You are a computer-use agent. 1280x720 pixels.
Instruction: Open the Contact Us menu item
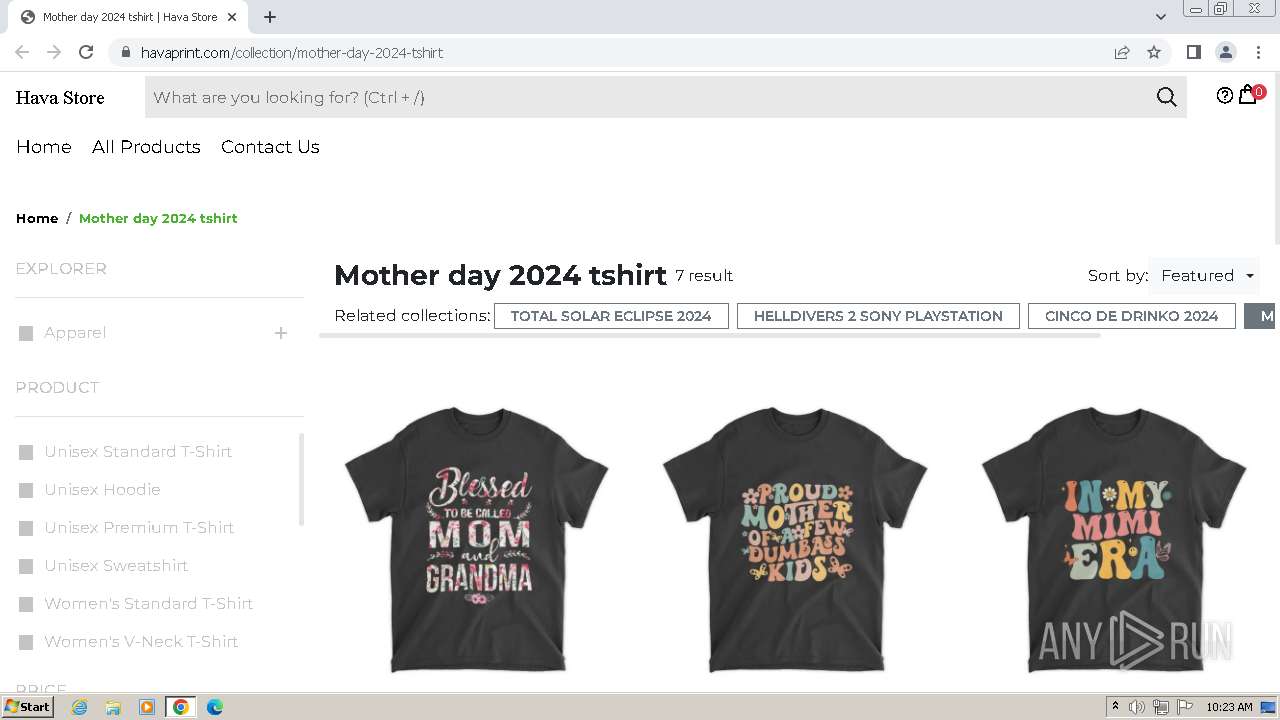click(270, 147)
